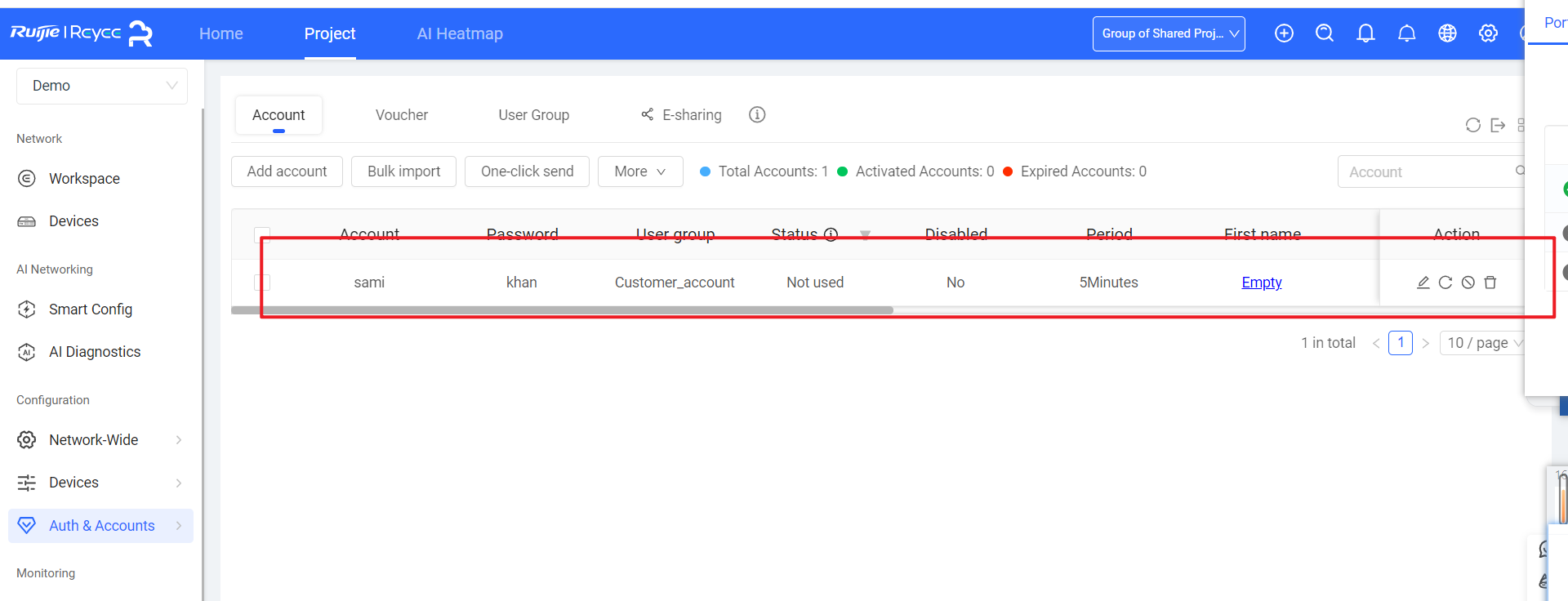Tick the checkbox for the sami row
The image size is (1568, 601).
[262, 283]
